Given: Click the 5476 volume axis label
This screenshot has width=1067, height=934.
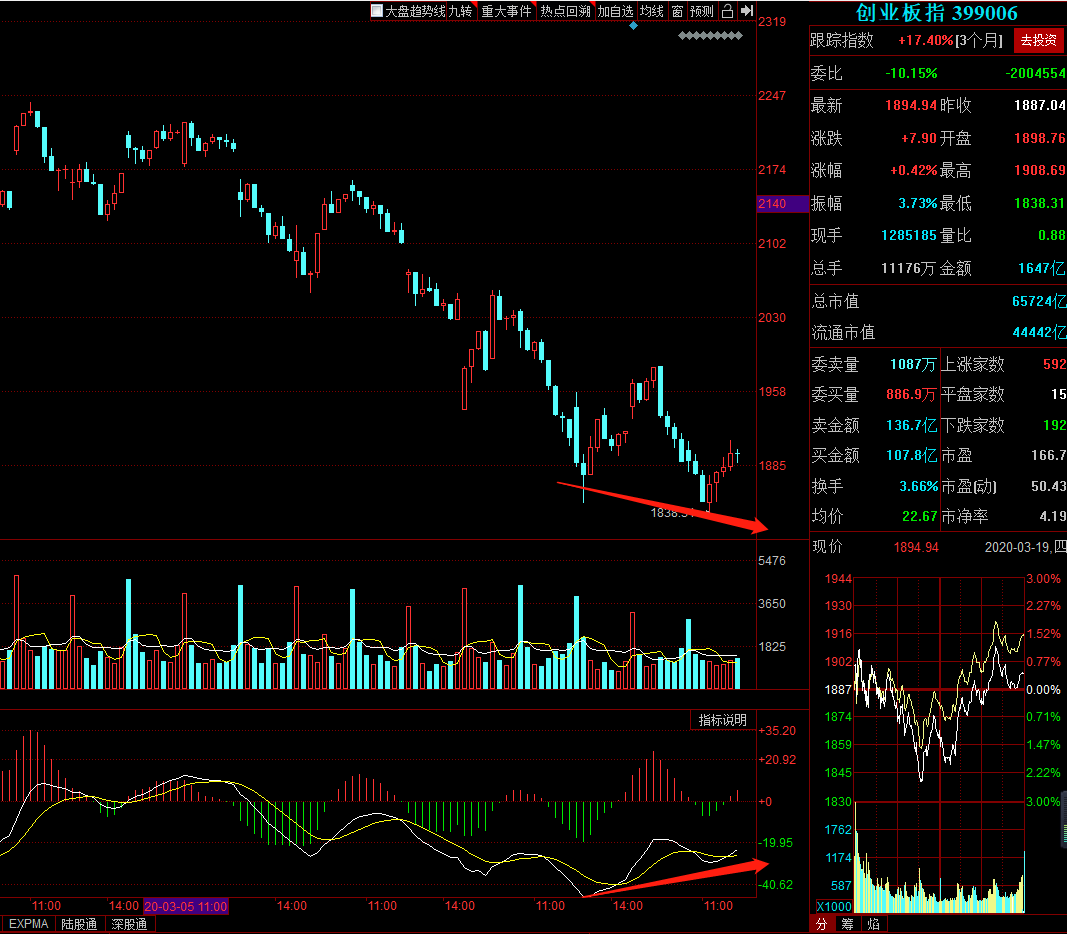Looking at the screenshot, I should tap(772, 561).
